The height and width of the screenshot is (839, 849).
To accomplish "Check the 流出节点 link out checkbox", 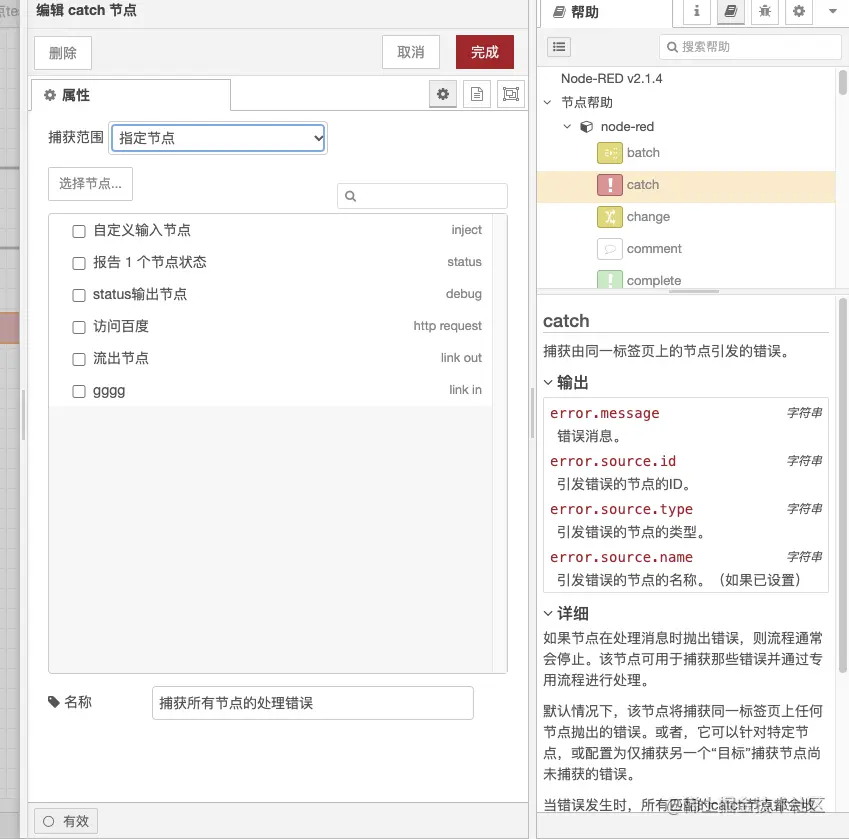I will click(x=79, y=359).
